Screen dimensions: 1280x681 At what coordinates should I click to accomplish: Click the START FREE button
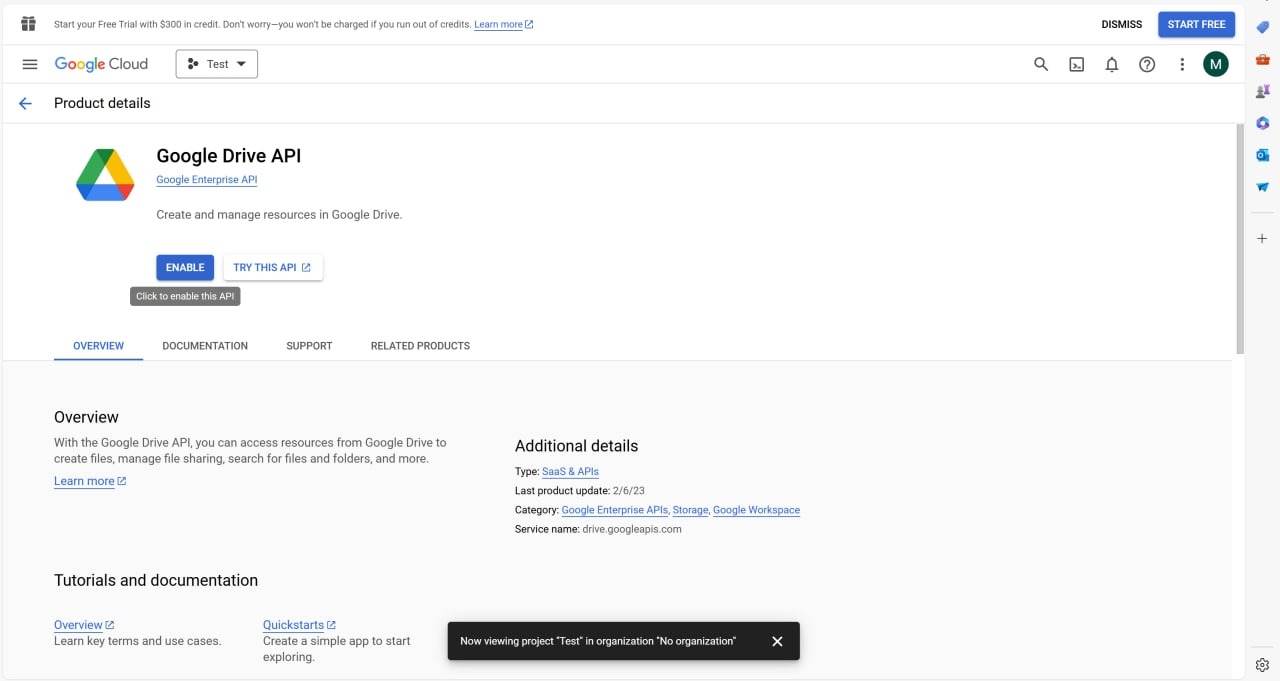pyautogui.click(x=1196, y=24)
